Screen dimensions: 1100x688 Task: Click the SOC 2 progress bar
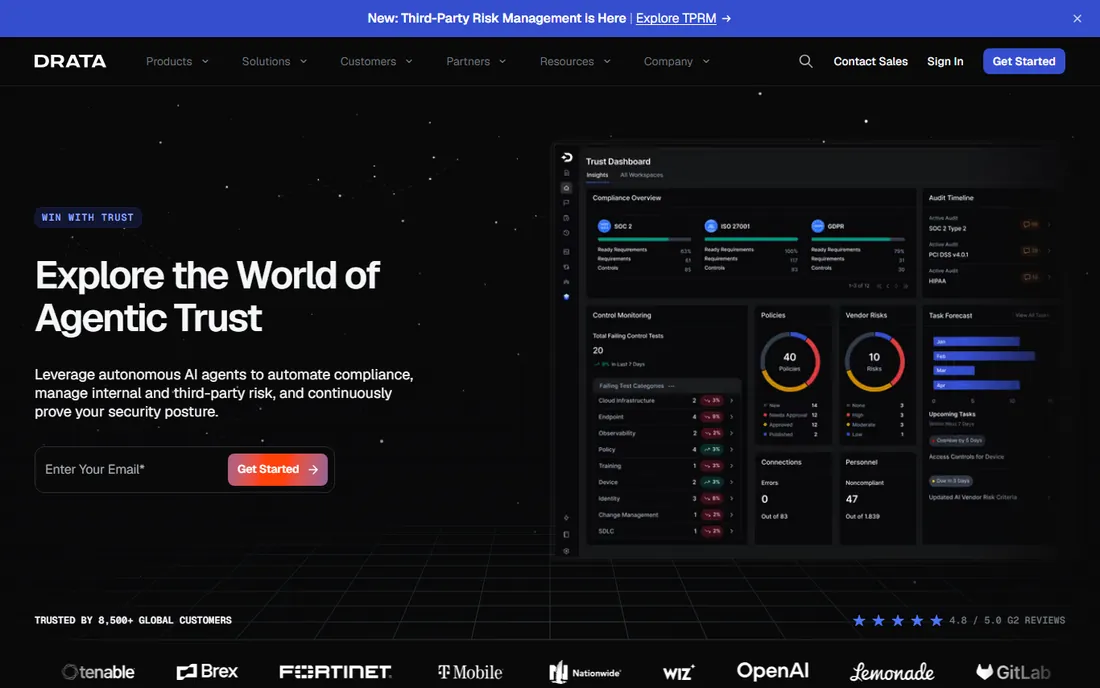[643, 239]
